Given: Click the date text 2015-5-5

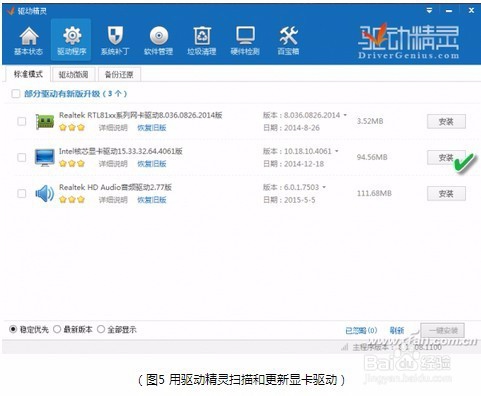Looking at the screenshot, I should click(x=299, y=200).
